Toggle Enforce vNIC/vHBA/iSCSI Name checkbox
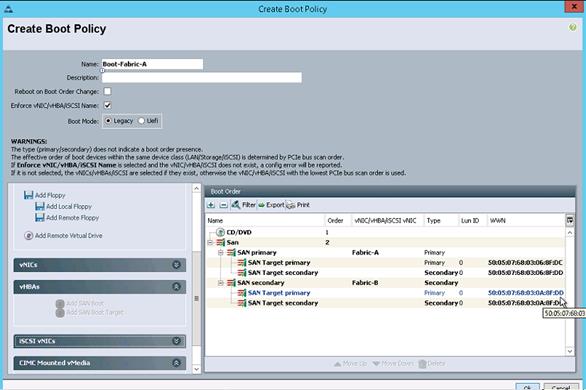586x390 pixels. click(x=107, y=105)
